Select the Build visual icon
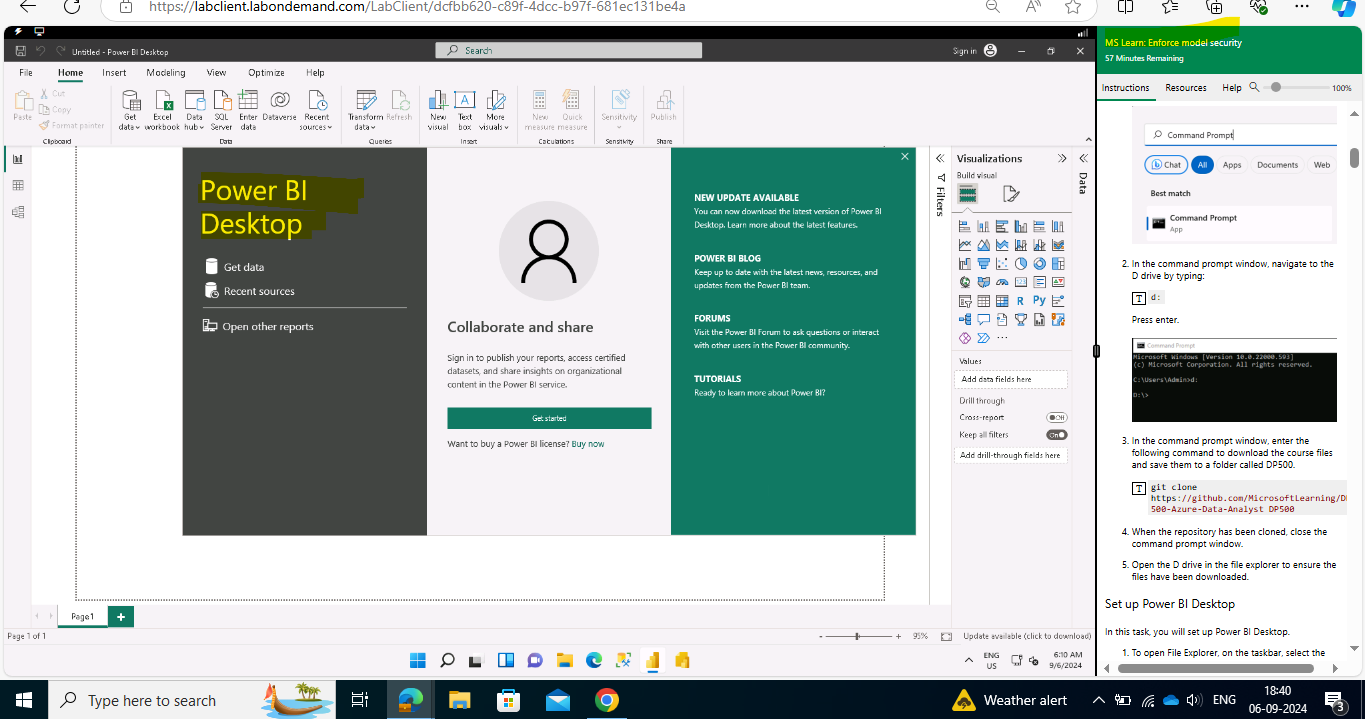This screenshot has width=1365, height=719. pyautogui.click(x=967, y=194)
